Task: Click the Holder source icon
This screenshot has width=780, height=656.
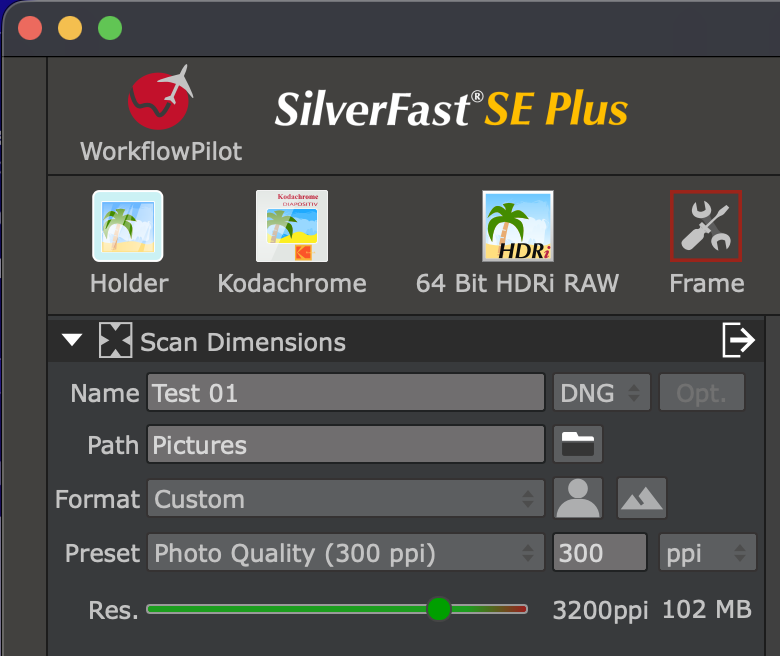Action: click(x=128, y=226)
